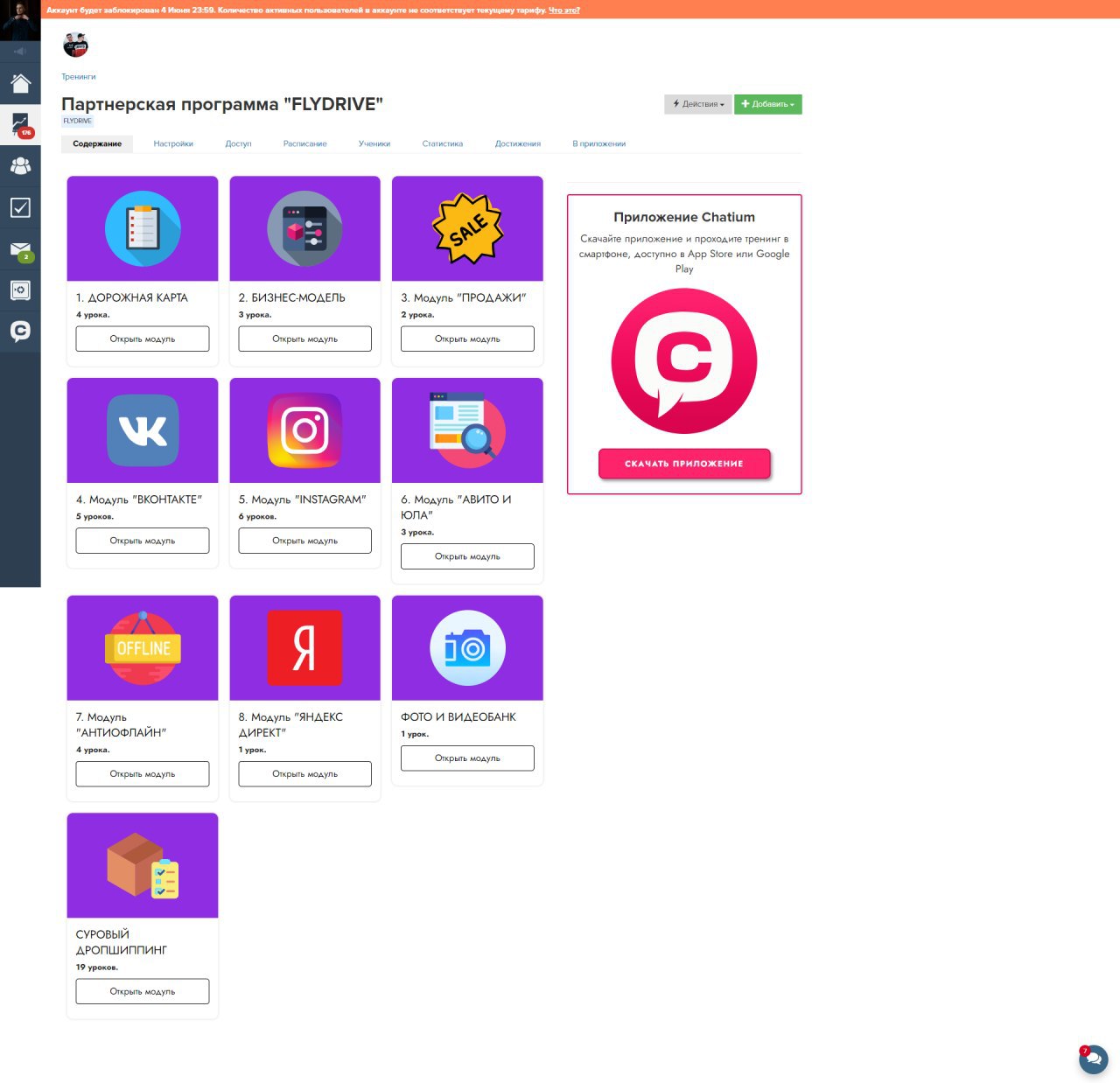Open the safe/finance sidebar icon
The width and height of the screenshot is (1120, 1083).
[20, 290]
